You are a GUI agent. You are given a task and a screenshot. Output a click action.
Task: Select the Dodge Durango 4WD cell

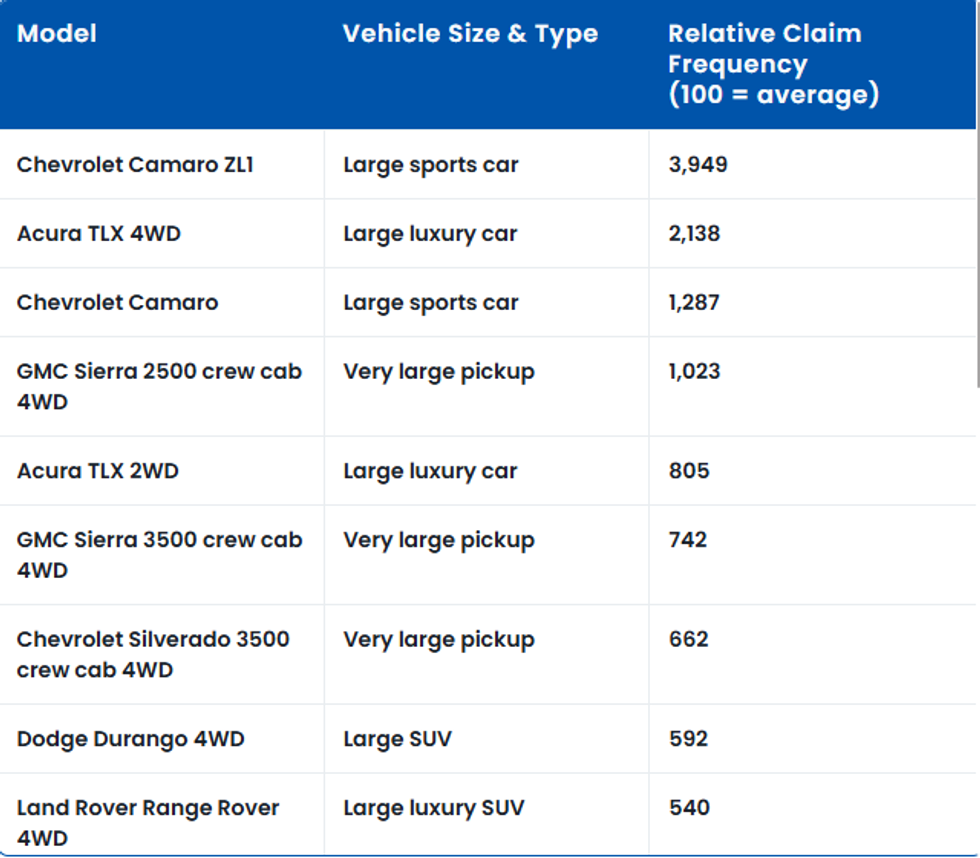pos(131,740)
